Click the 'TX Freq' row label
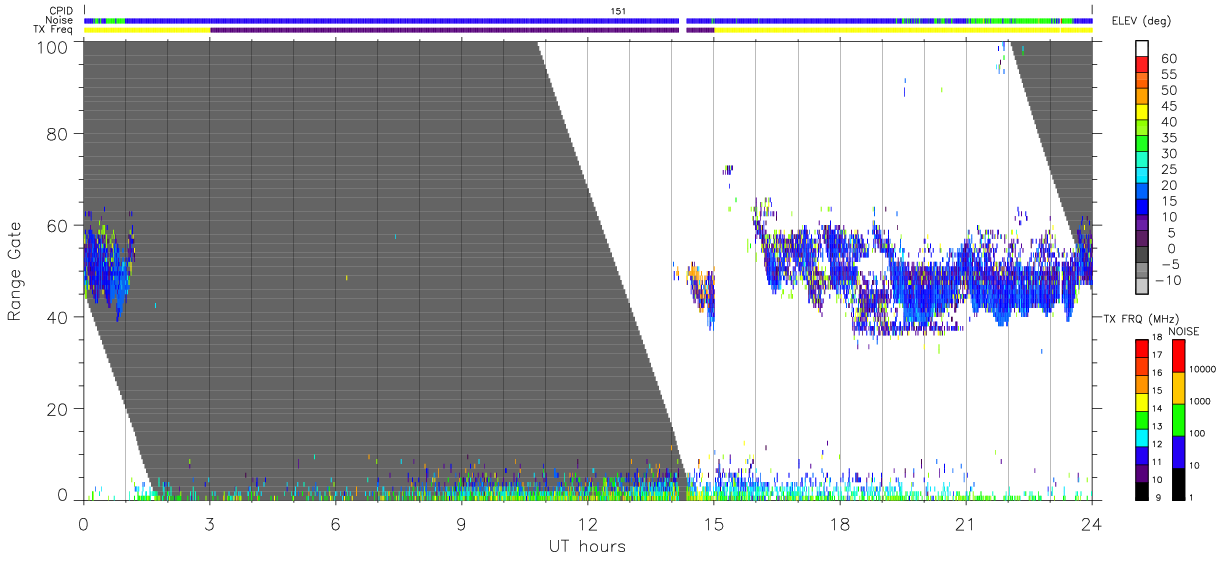Viewport: 1228px width, 567px height. click(54, 30)
